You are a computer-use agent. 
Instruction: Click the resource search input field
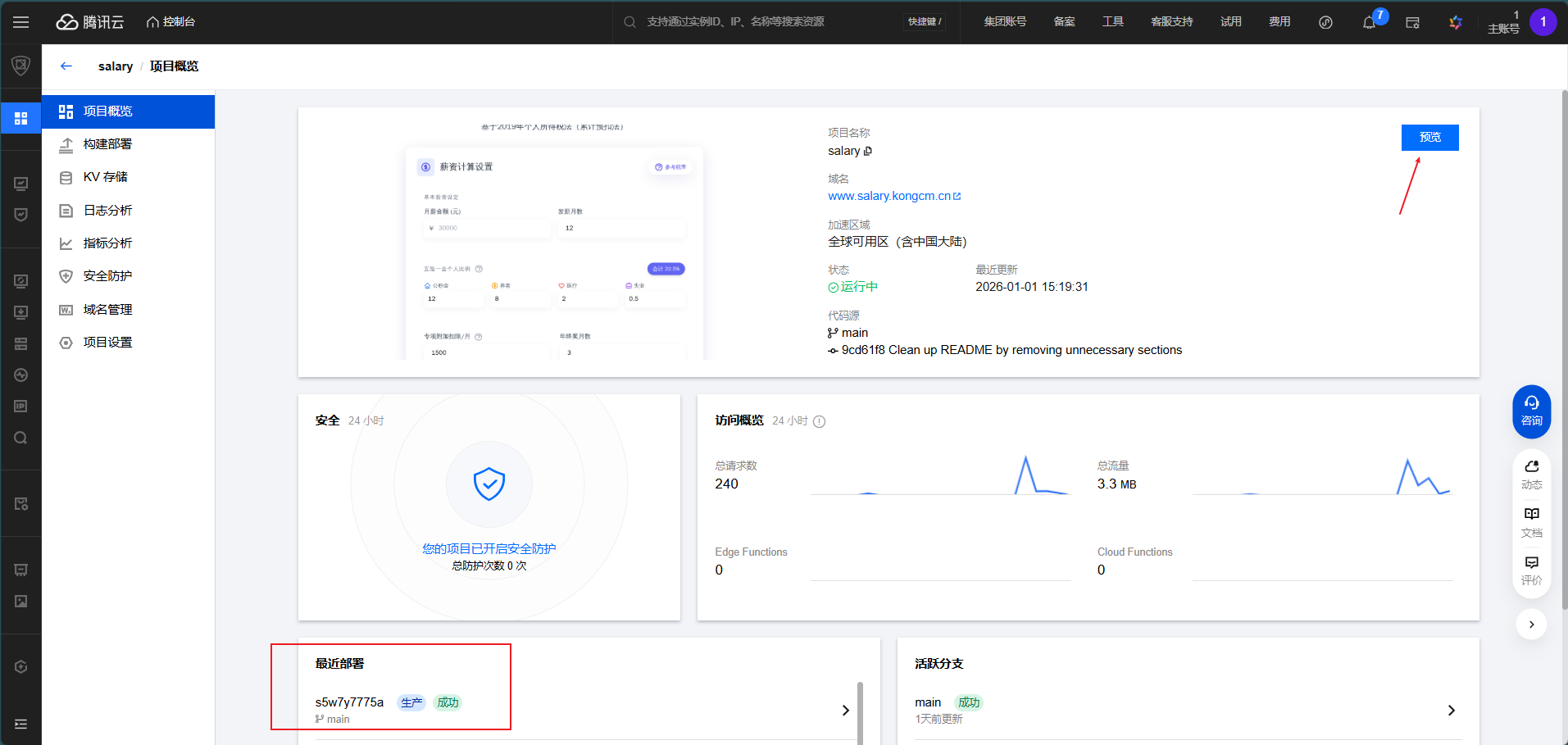click(762, 22)
